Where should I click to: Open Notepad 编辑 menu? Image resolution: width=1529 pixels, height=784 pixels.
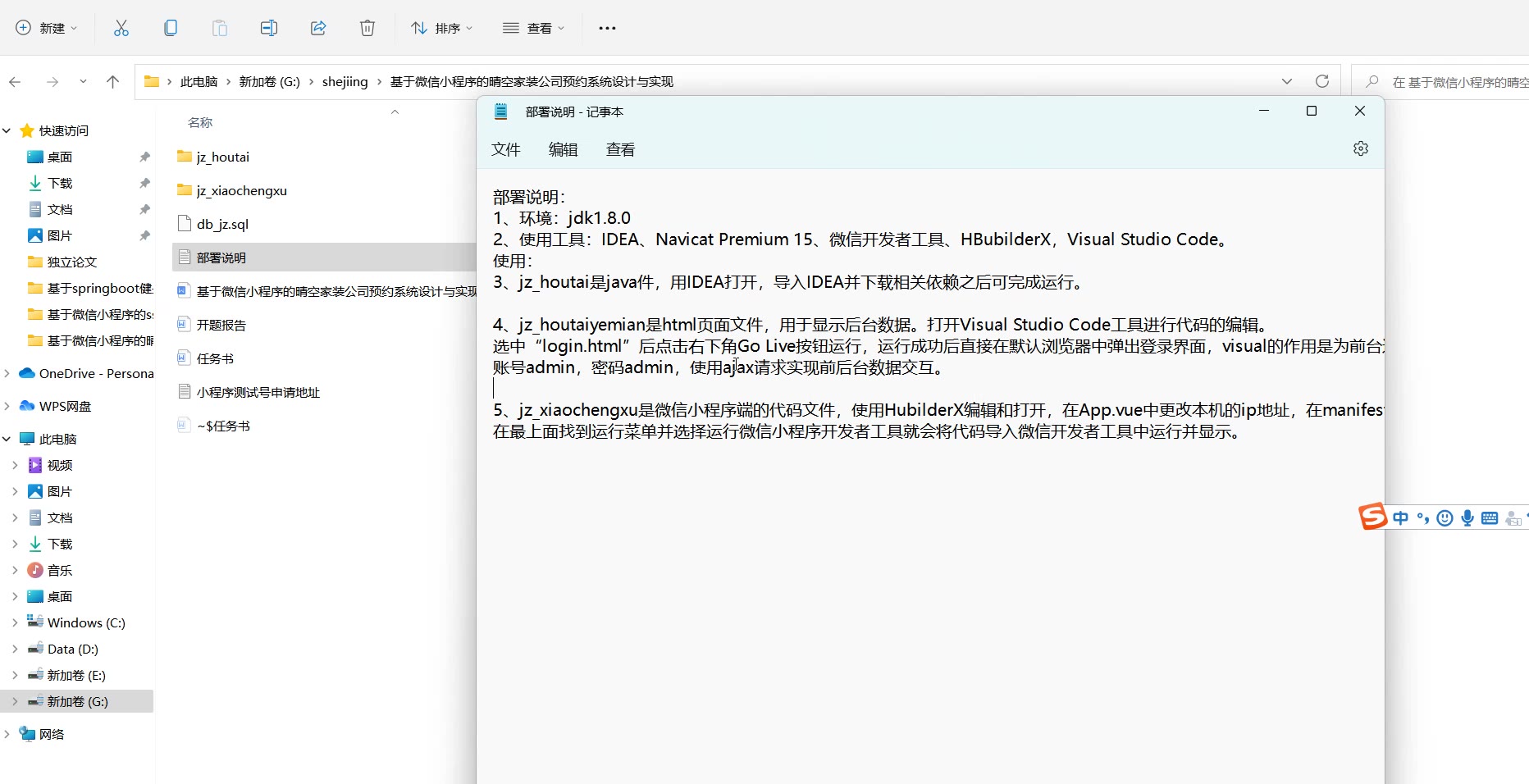(564, 149)
